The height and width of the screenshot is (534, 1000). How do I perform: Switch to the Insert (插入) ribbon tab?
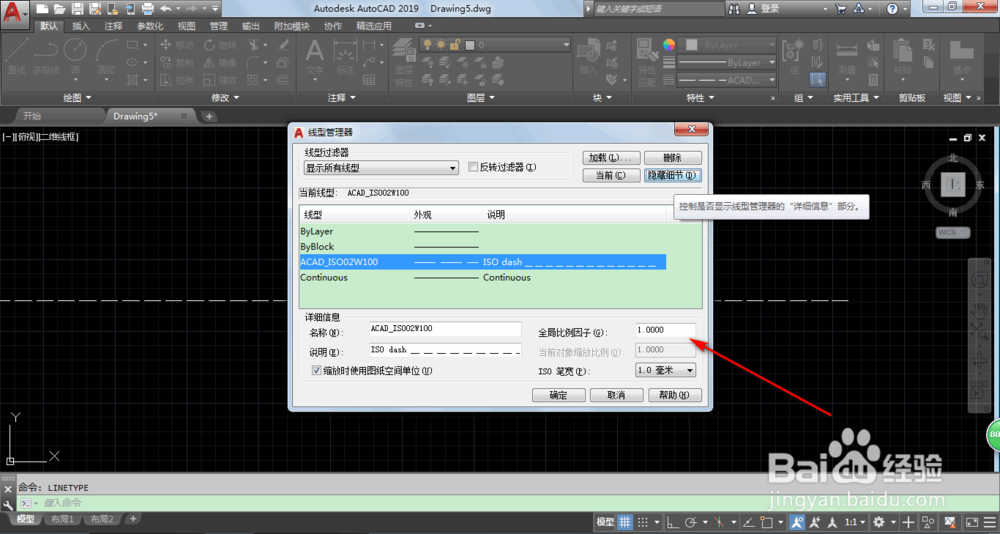[81, 26]
